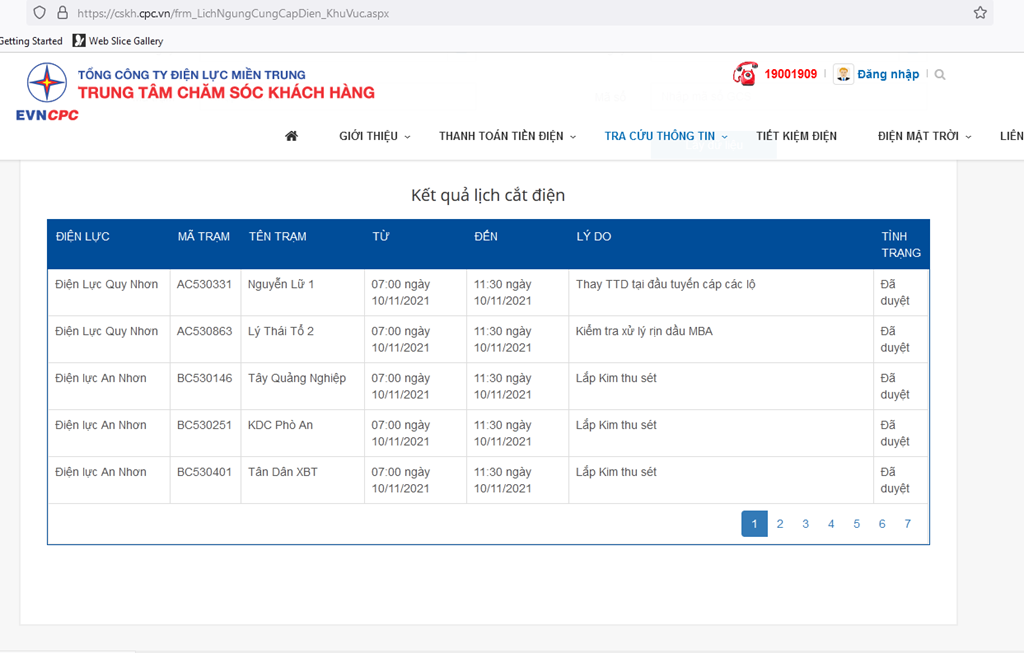
Task: Click the padlock site security icon
Action: (x=63, y=12)
